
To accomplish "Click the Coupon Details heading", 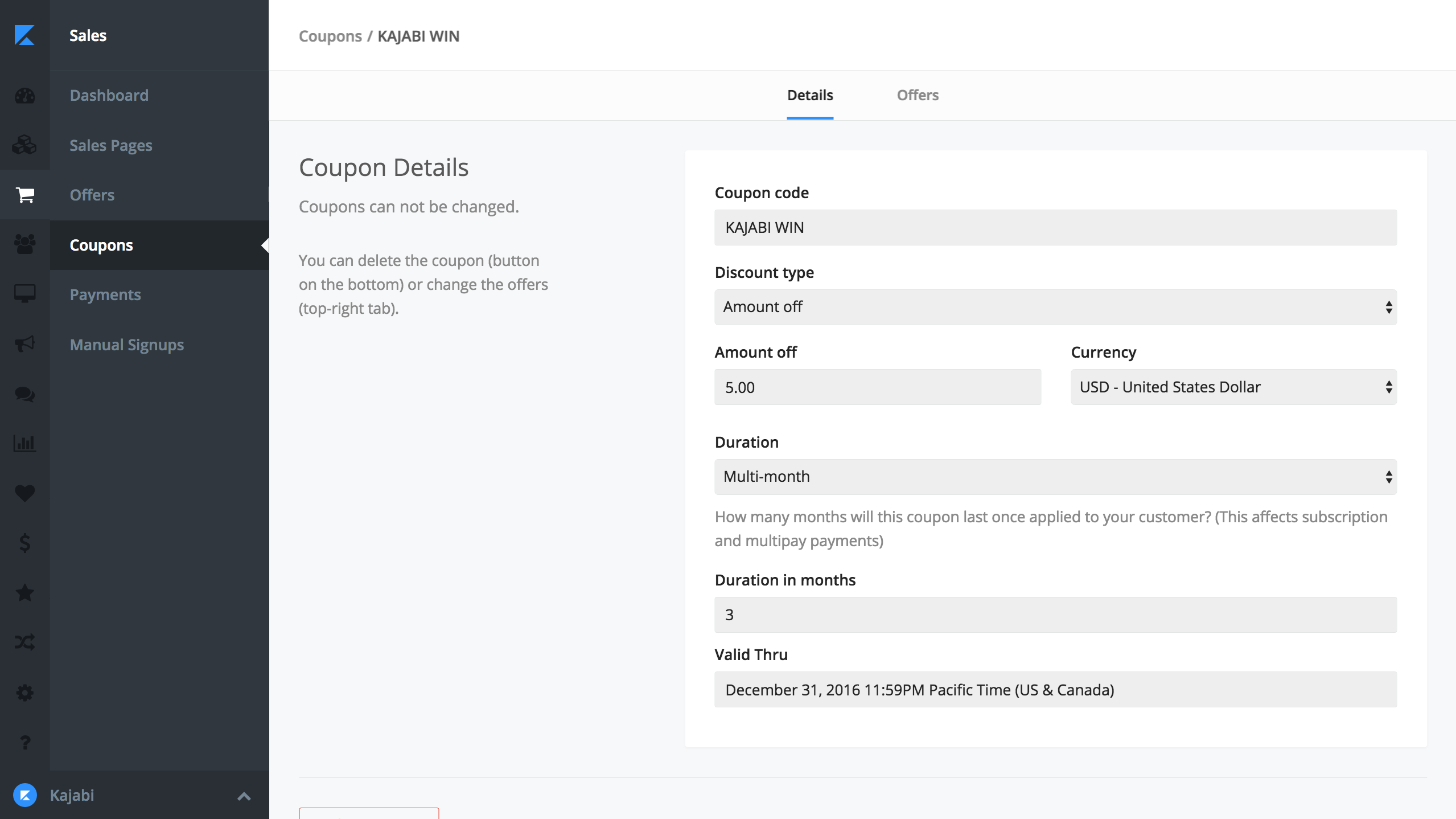I will [x=384, y=167].
